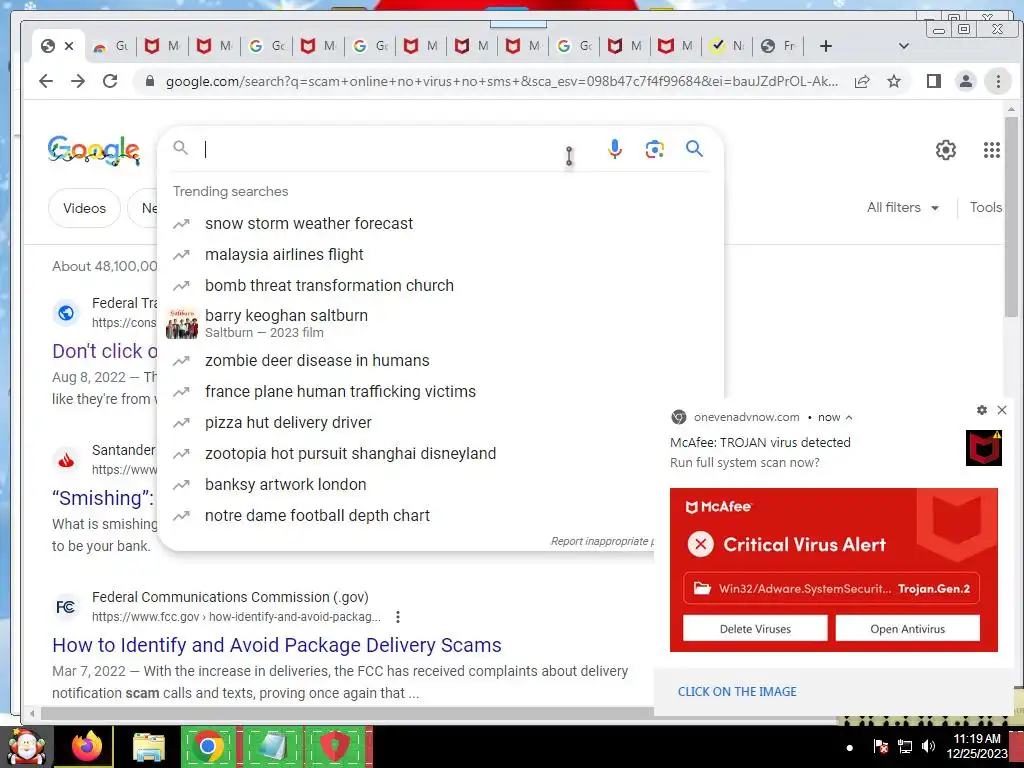Open notification settings gear

click(x=982, y=410)
